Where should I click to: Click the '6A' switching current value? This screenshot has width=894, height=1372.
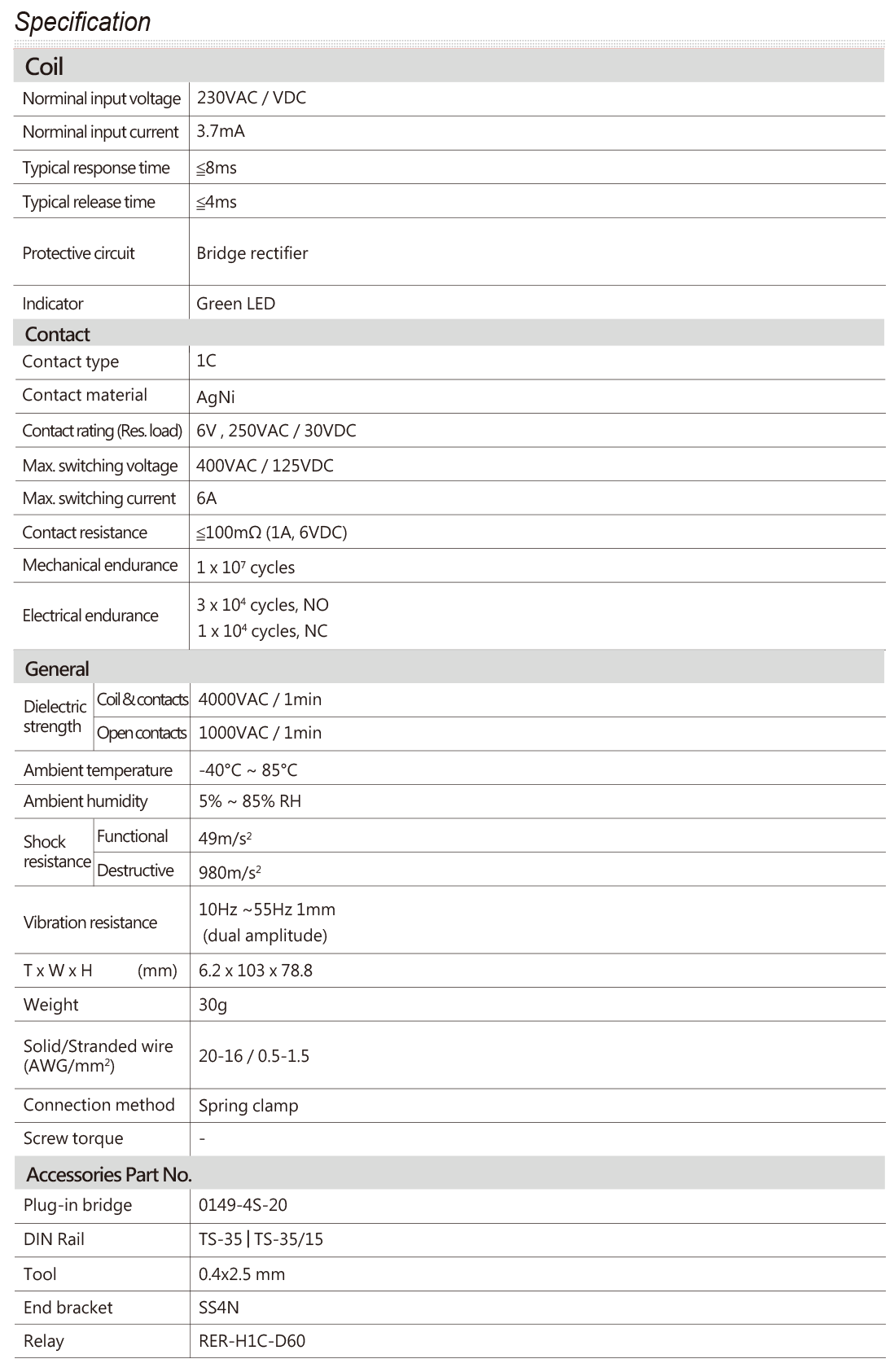206,498
